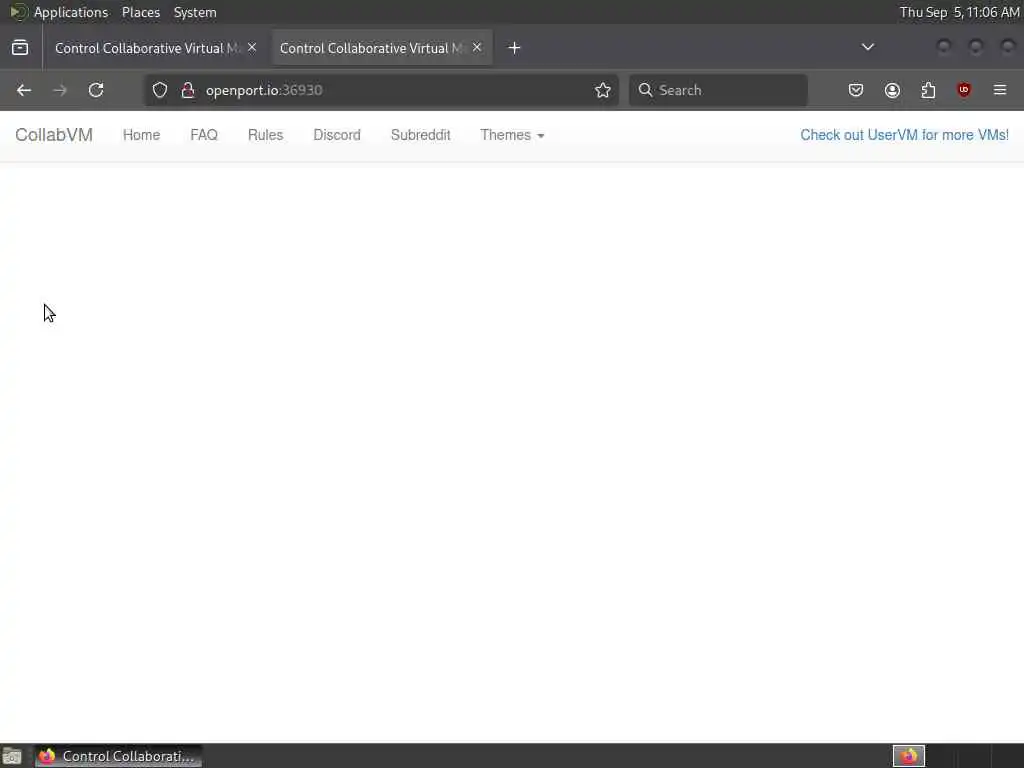The width and height of the screenshot is (1024, 768).
Task: Click the forward navigation arrow
Action: (59, 90)
